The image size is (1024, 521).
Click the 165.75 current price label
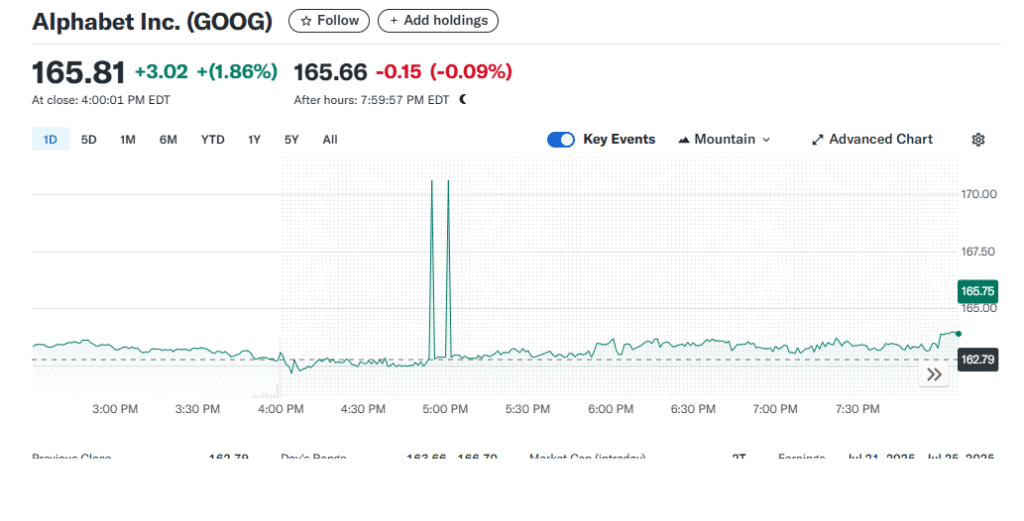tap(978, 291)
